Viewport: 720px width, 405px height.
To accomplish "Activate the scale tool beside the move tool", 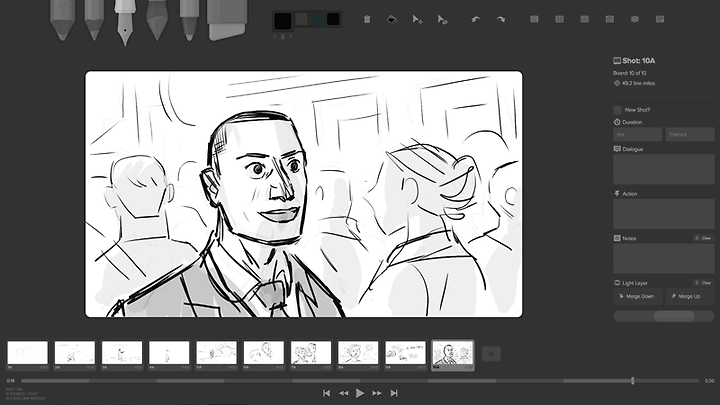I will coord(442,19).
